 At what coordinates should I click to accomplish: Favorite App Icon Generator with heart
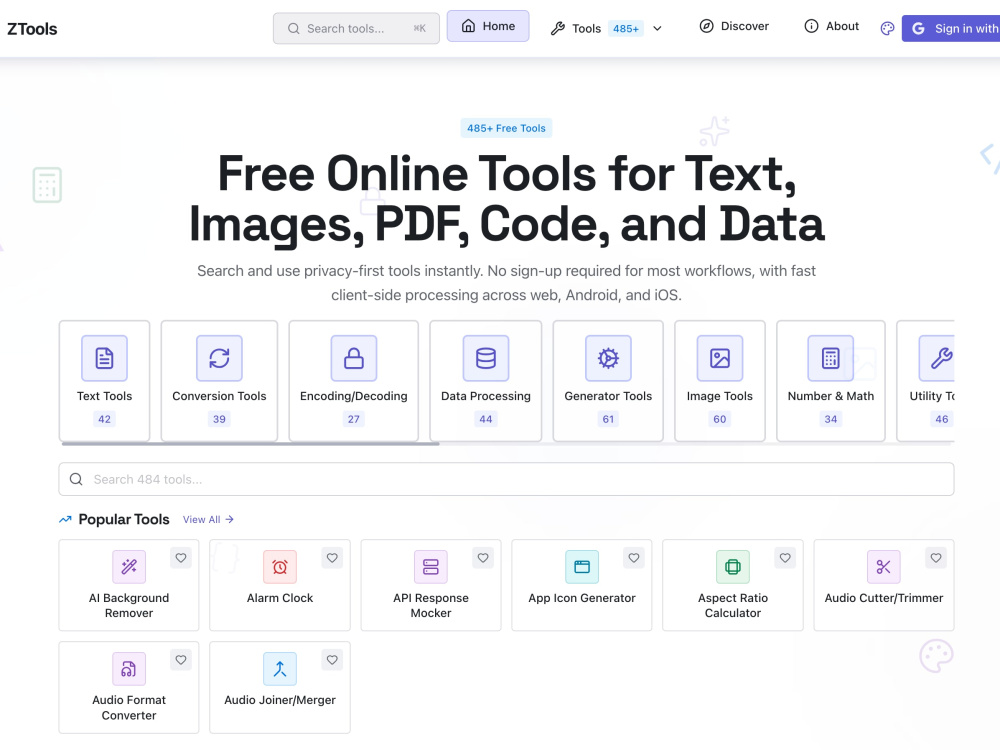pyautogui.click(x=634, y=558)
